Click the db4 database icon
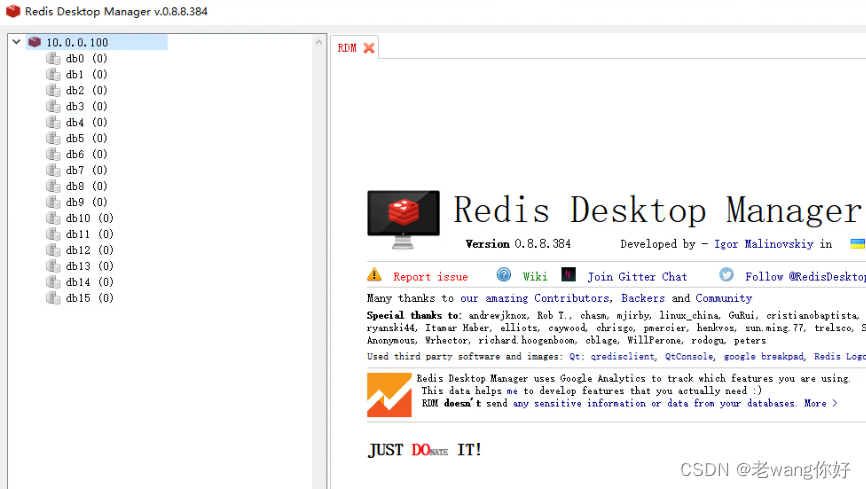The width and height of the screenshot is (866, 489). click(53, 123)
